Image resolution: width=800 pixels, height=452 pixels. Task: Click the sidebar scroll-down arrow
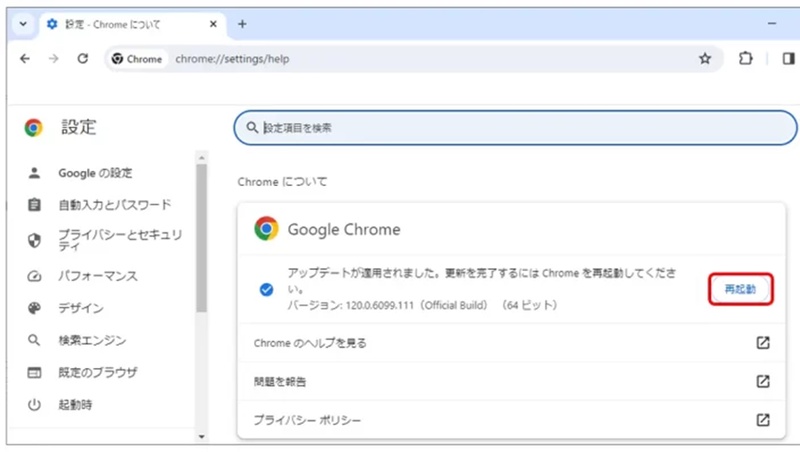coord(202,437)
